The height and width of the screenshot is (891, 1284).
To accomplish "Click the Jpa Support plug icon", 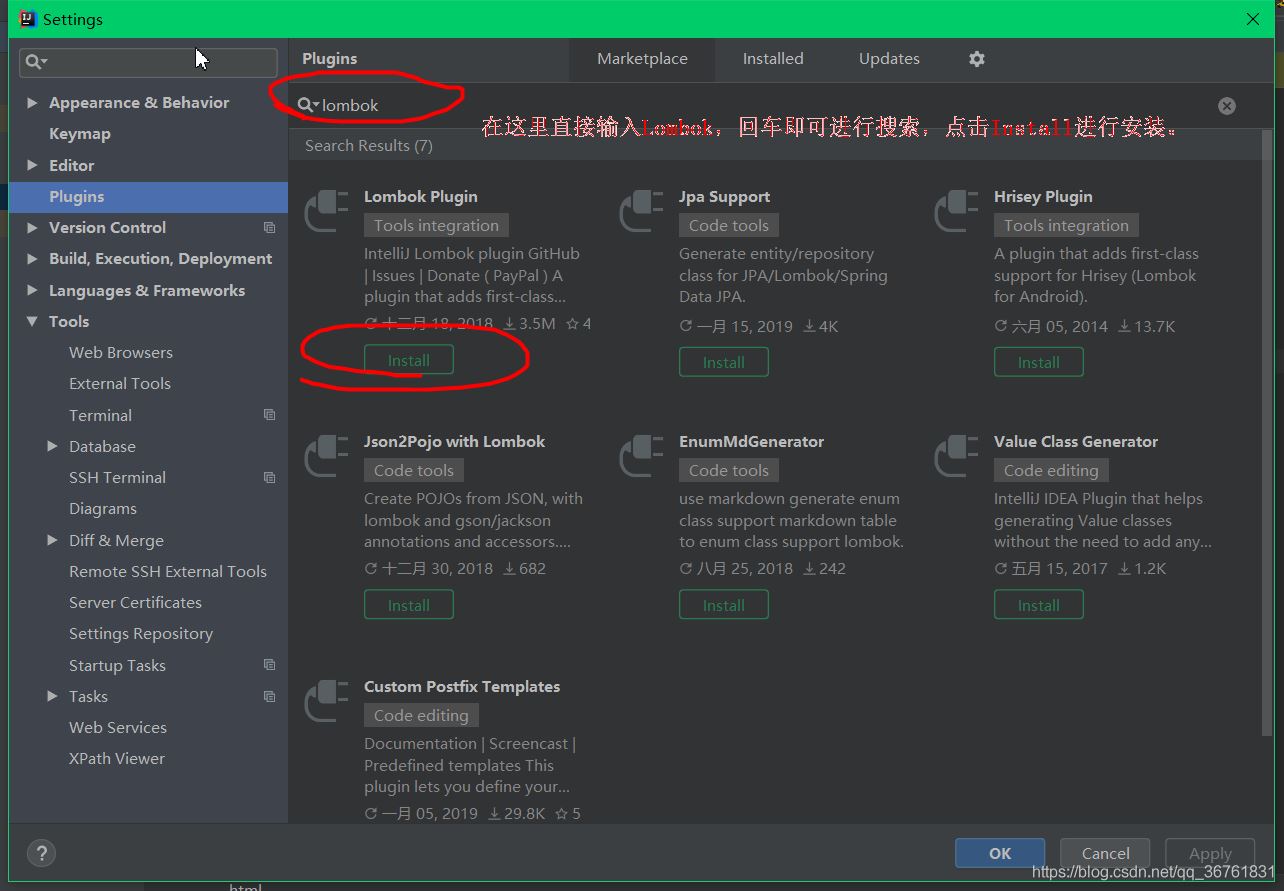I will (641, 211).
